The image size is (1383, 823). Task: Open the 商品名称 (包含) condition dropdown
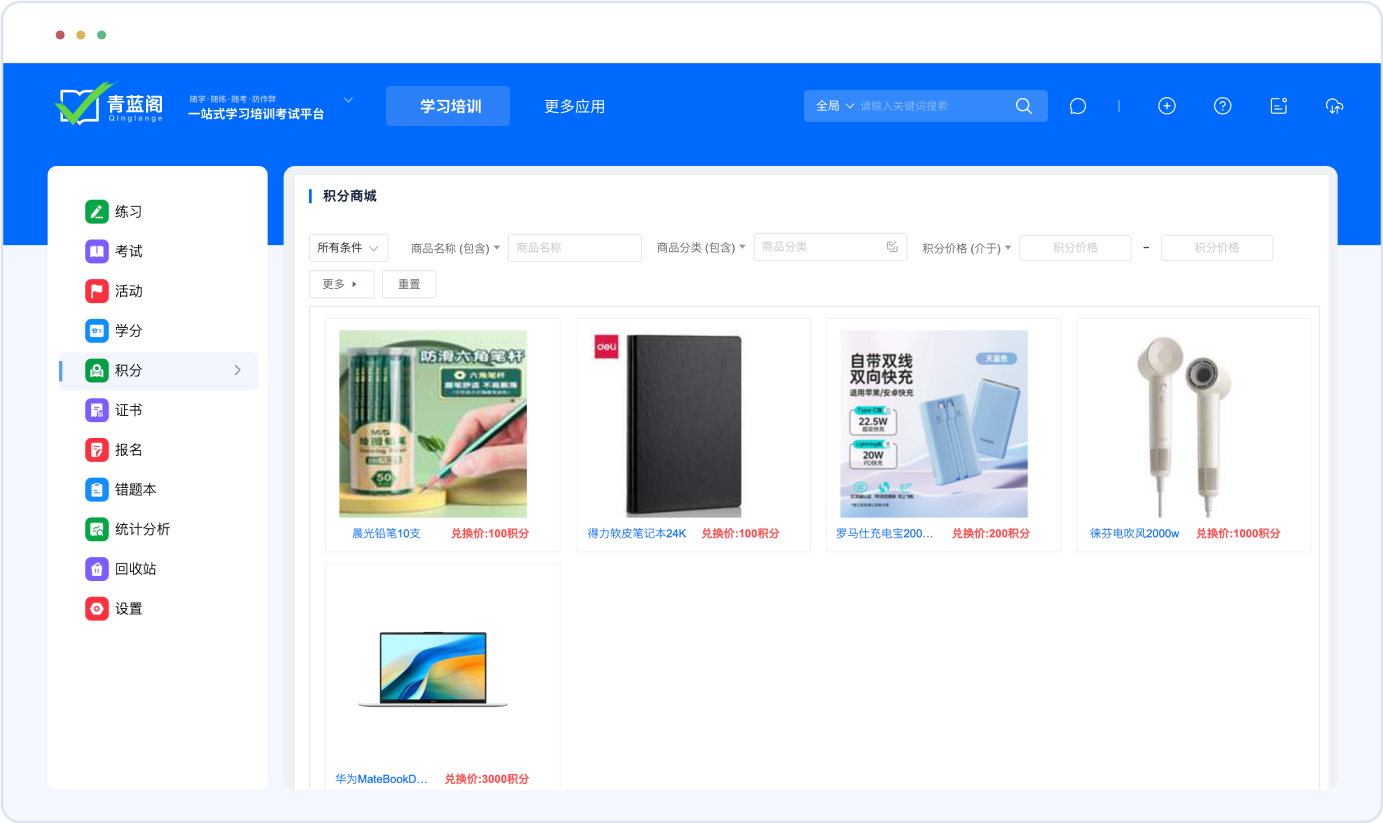point(455,248)
